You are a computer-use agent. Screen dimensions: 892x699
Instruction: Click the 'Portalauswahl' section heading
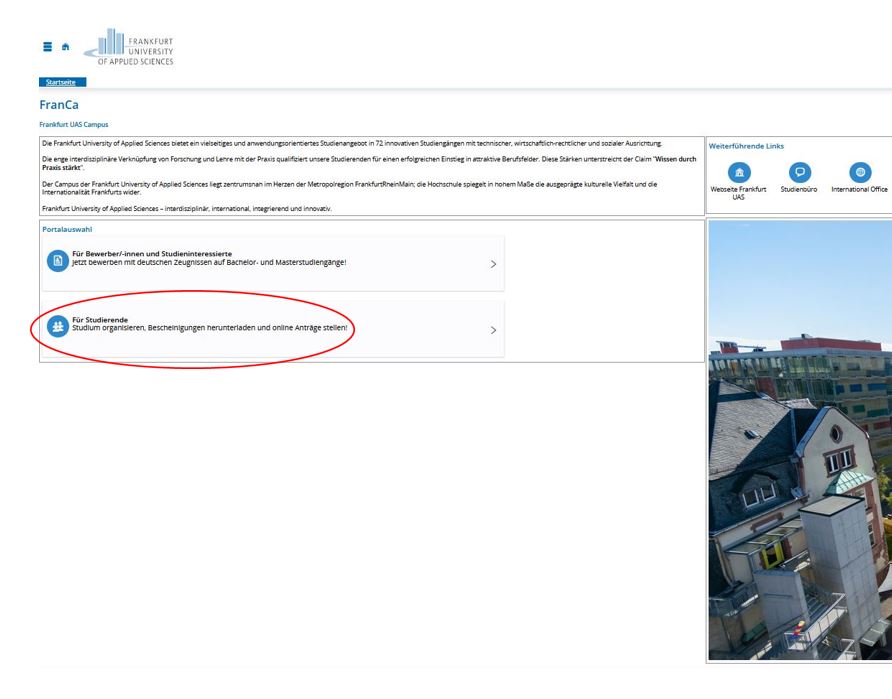[x=67, y=229]
